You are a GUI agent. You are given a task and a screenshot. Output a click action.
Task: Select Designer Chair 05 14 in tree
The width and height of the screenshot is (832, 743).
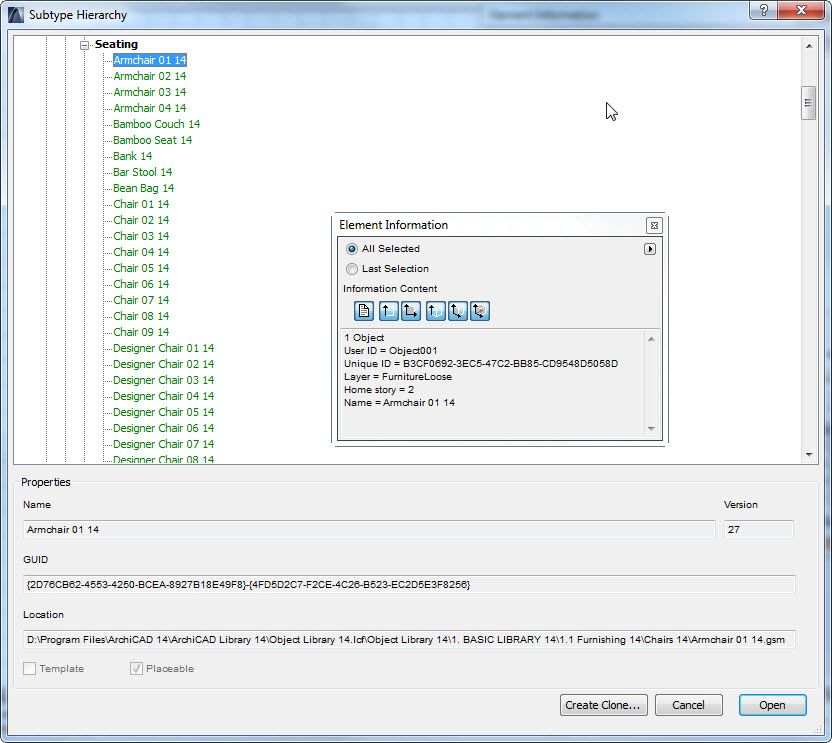coord(163,412)
